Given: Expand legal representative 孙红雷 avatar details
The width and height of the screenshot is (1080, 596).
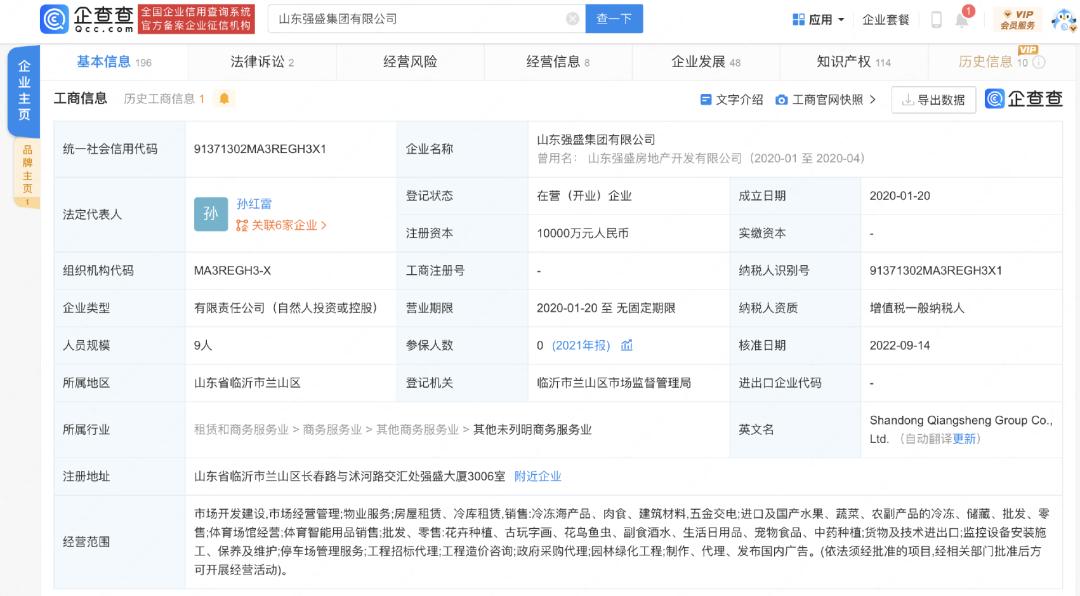Looking at the screenshot, I should click(x=210, y=214).
